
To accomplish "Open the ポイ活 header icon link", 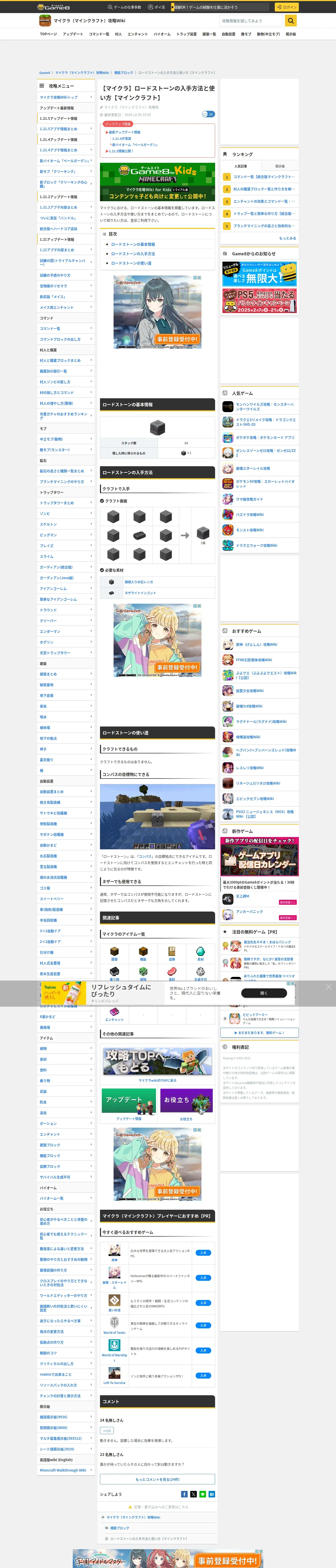I will pos(157,7).
